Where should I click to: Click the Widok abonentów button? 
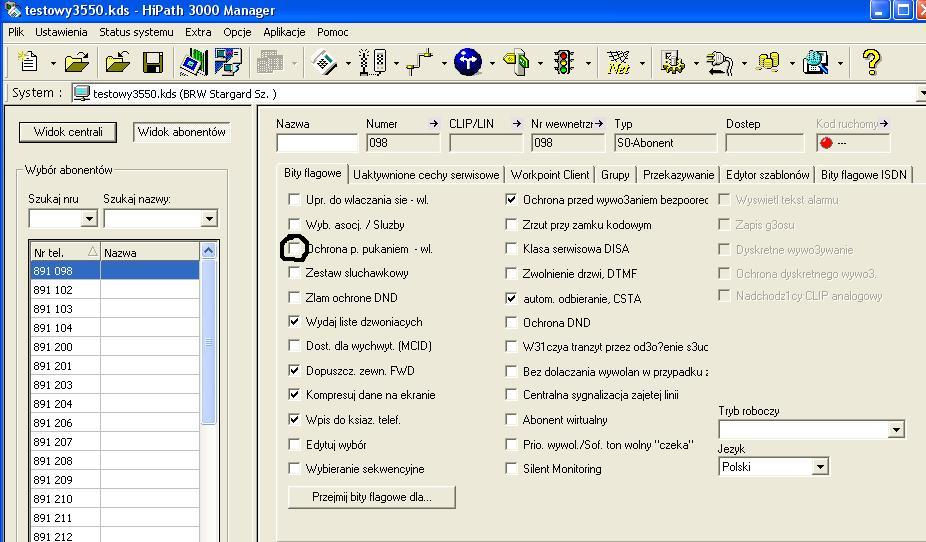pos(181,132)
